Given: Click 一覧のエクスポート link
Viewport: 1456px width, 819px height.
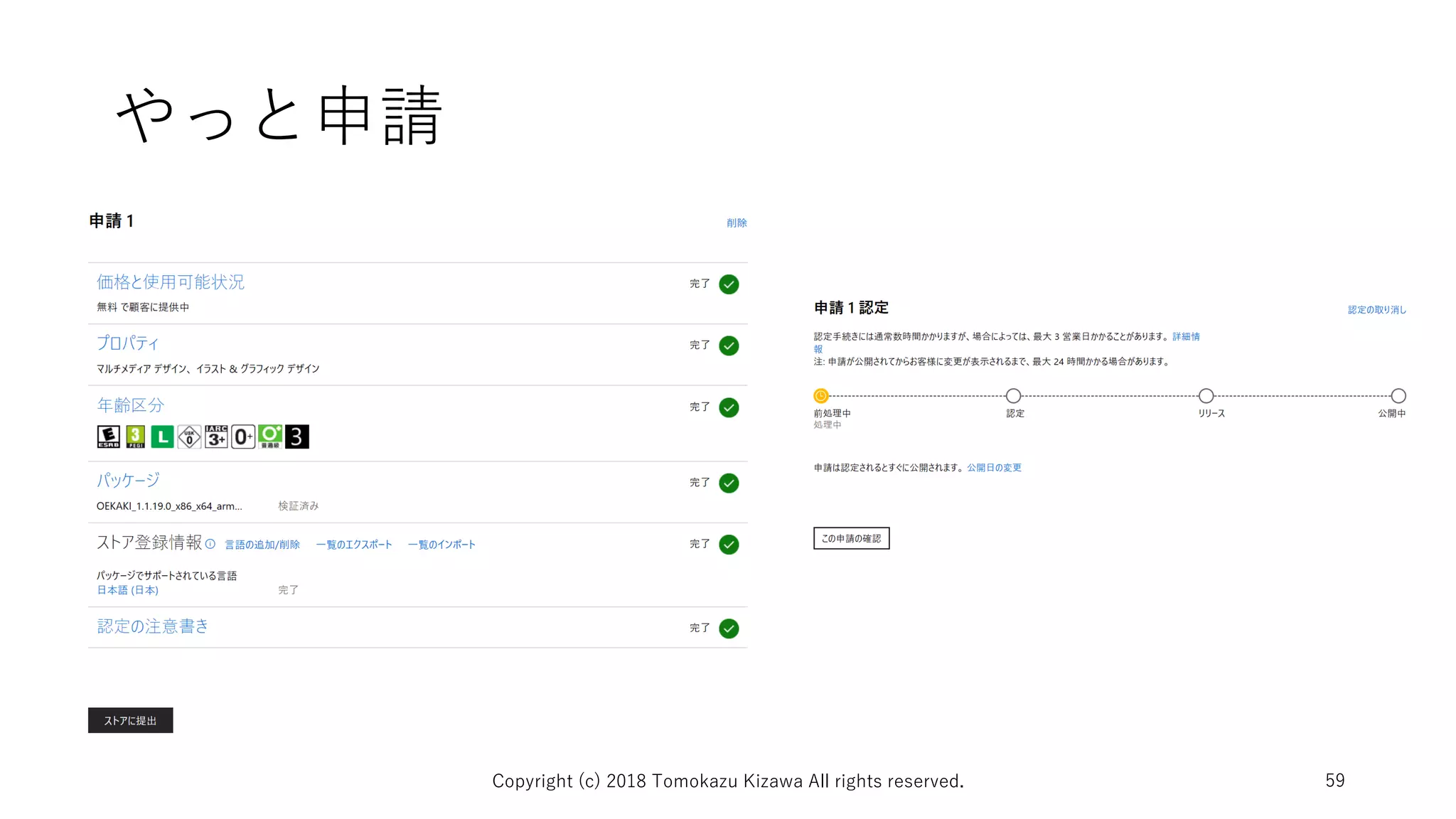Looking at the screenshot, I should [354, 545].
